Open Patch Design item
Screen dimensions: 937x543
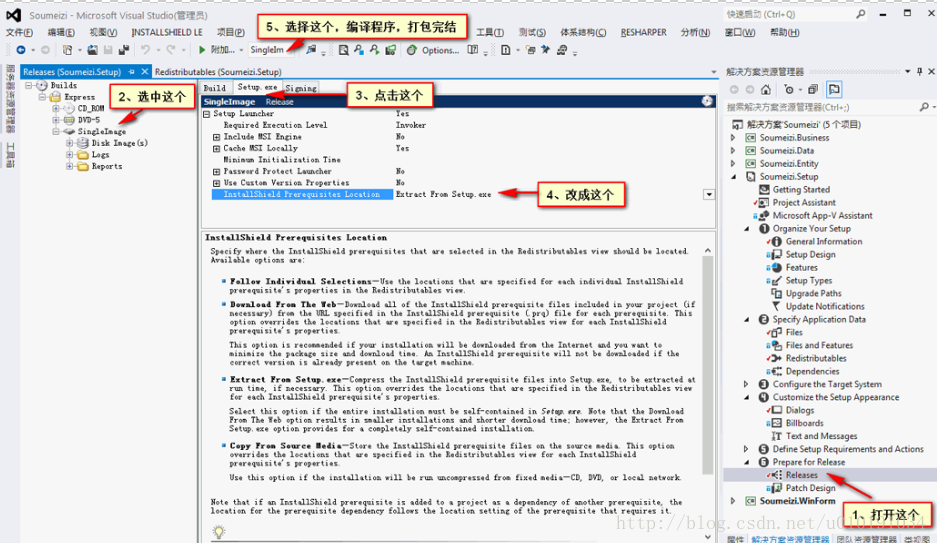click(x=810, y=488)
